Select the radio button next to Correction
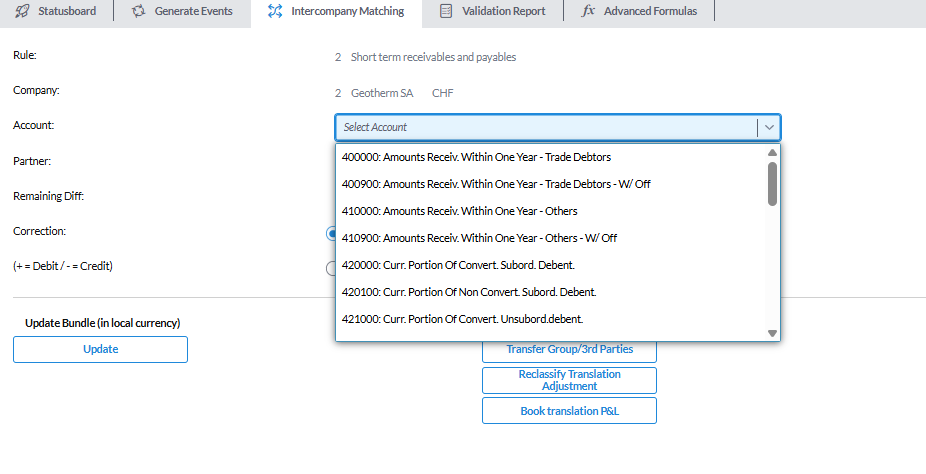The width and height of the screenshot is (926, 474). click(331, 233)
